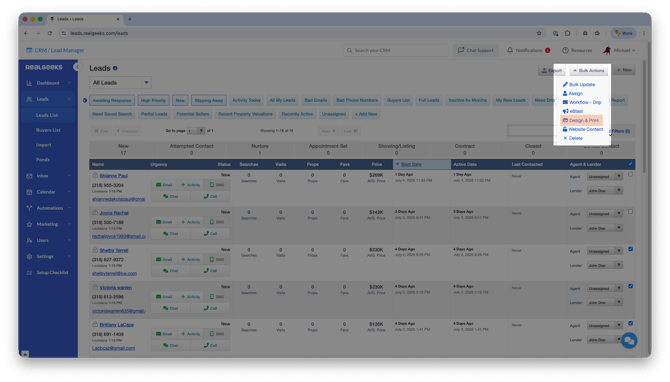Image resolution: width=670 pixels, height=382 pixels.
Task: Click the High Priority filter button
Action: click(x=153, y=100)
